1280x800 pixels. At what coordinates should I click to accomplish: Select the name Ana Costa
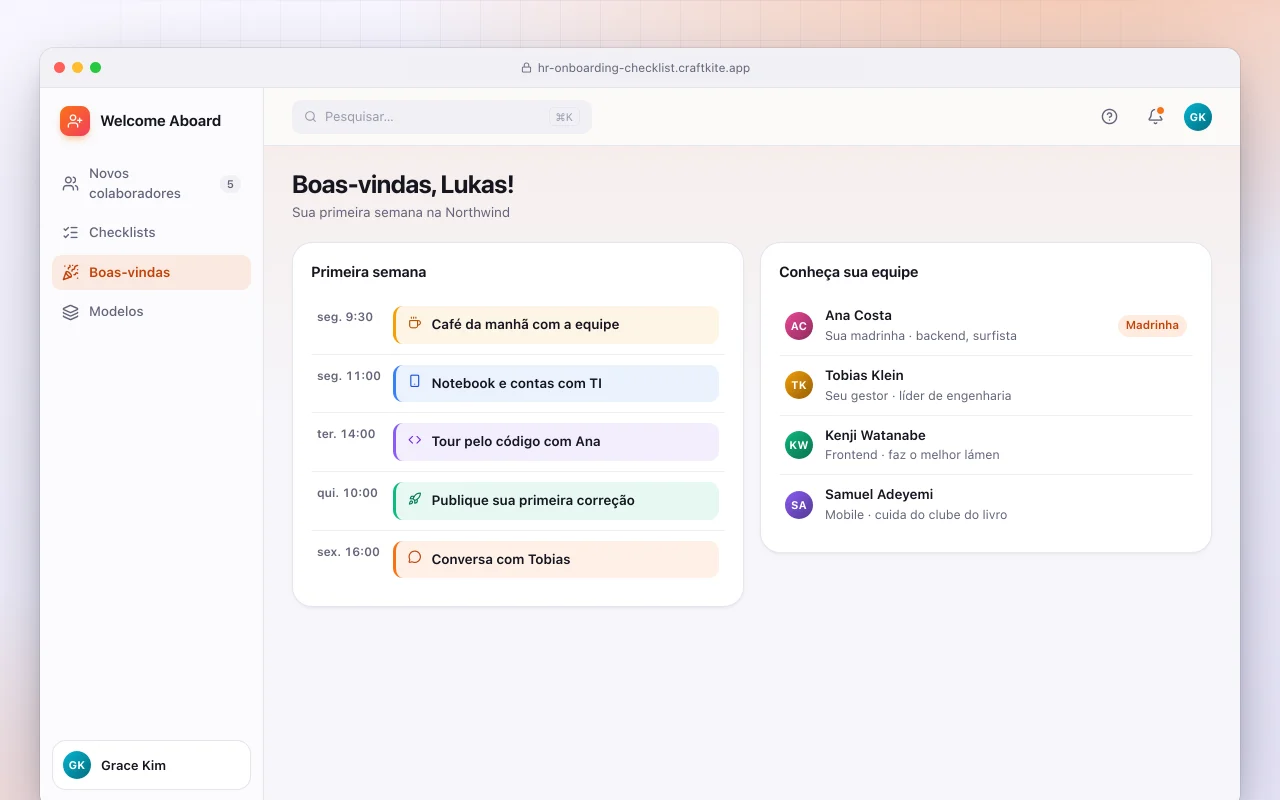858,315
